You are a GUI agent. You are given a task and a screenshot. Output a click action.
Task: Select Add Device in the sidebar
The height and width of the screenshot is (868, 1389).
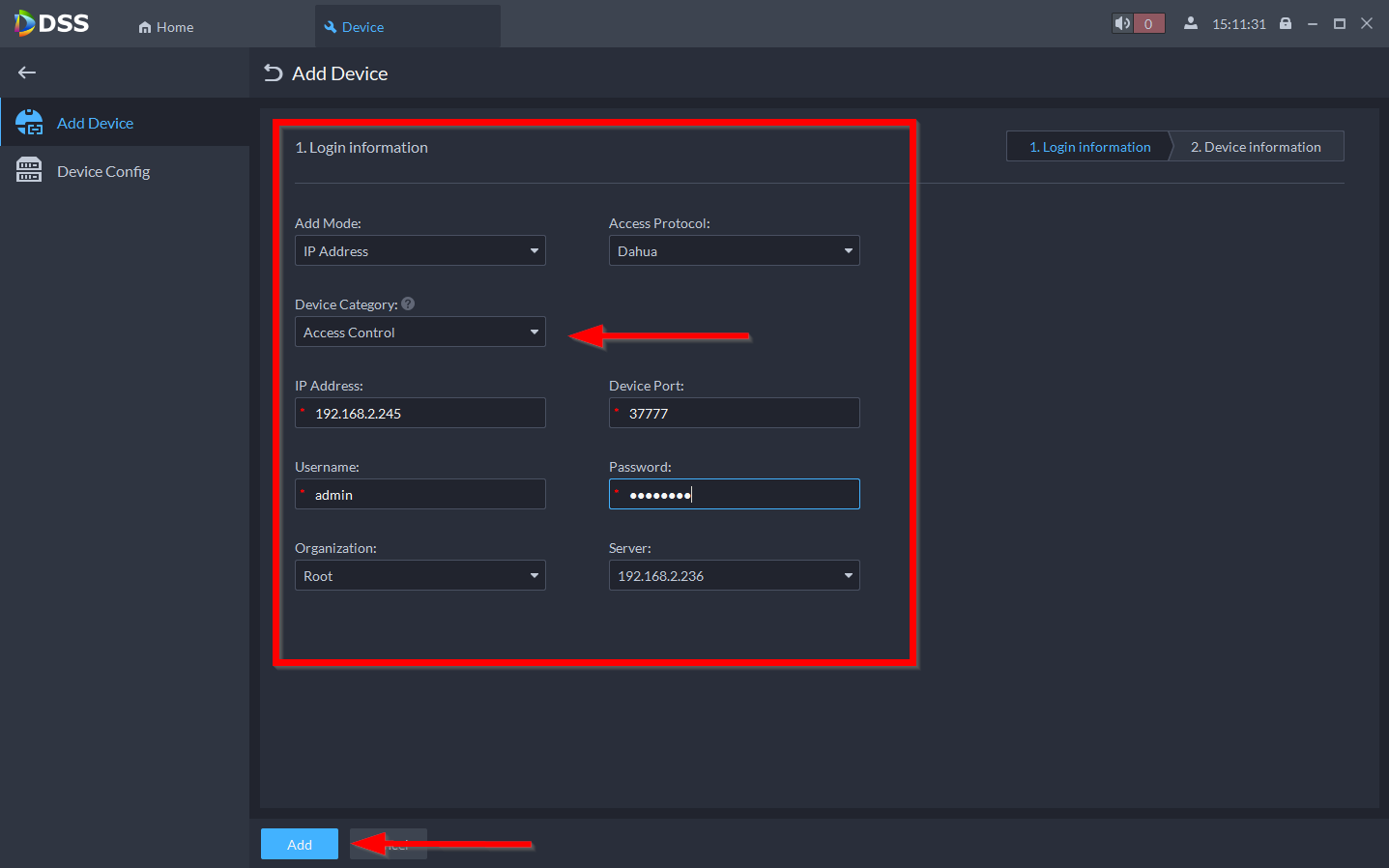tap(95, 123)
